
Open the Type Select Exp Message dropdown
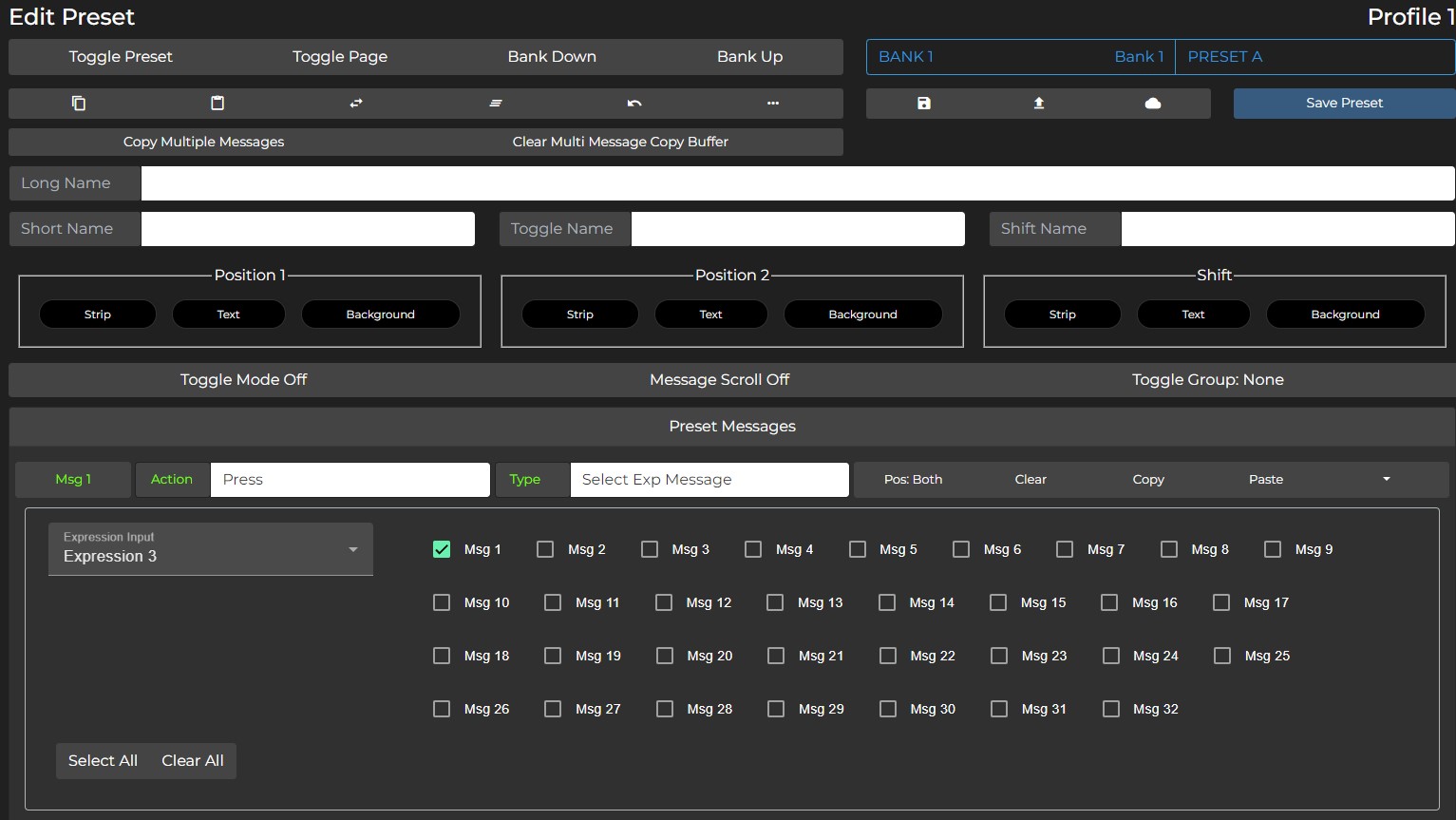tap(709, 480)
